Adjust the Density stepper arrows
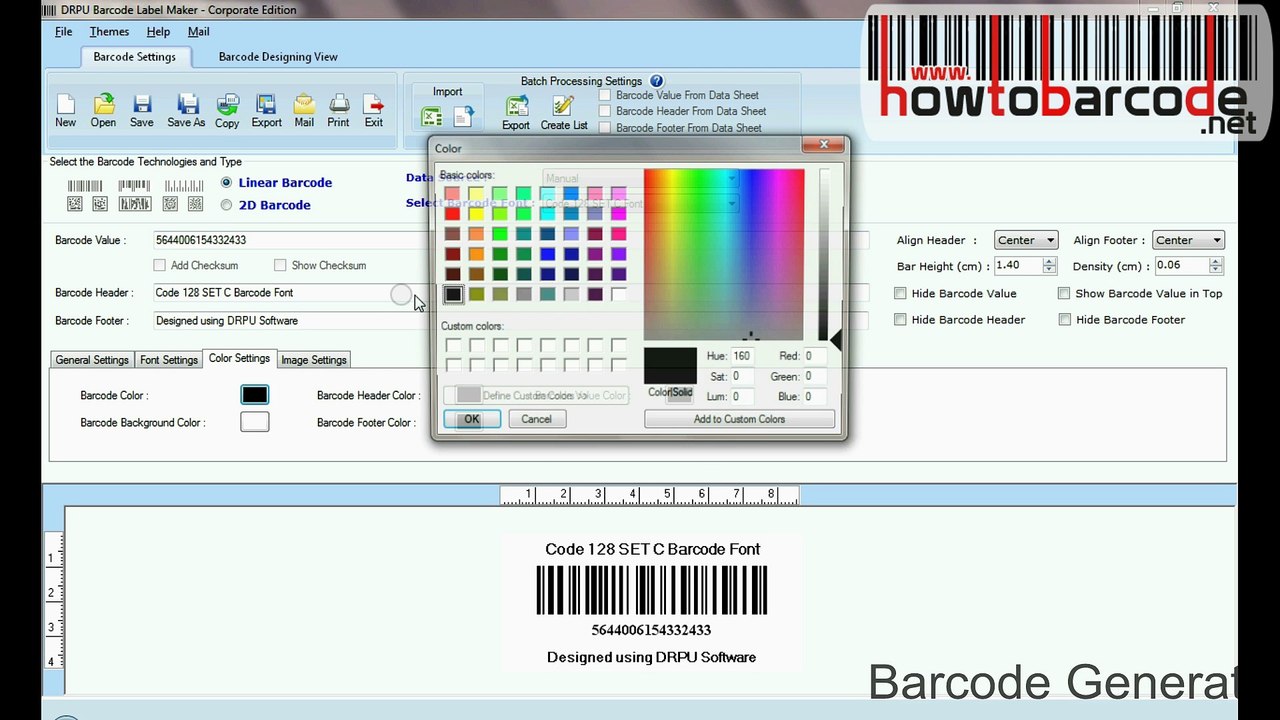The width and height of the screenshot is (1280, 720). click(x=1215, y=266)
